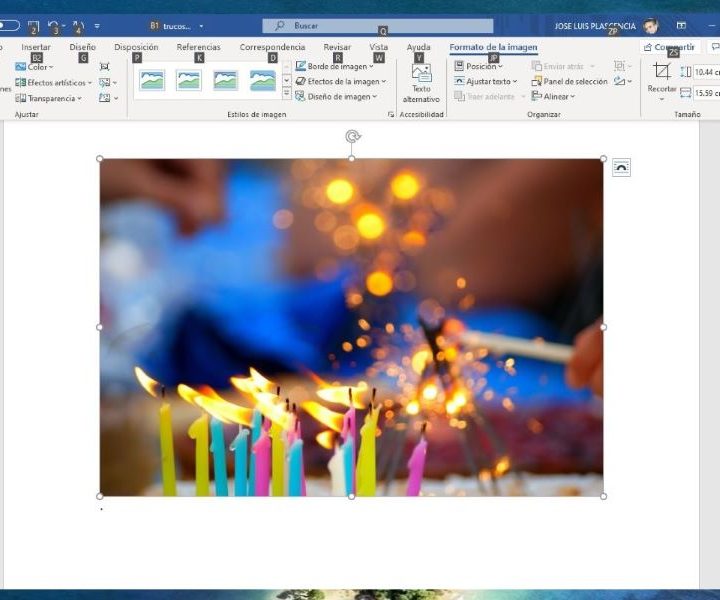The image size is (720, 600).
Task: Click the width field showing 15.59 cm
Action: coord(706,93)
